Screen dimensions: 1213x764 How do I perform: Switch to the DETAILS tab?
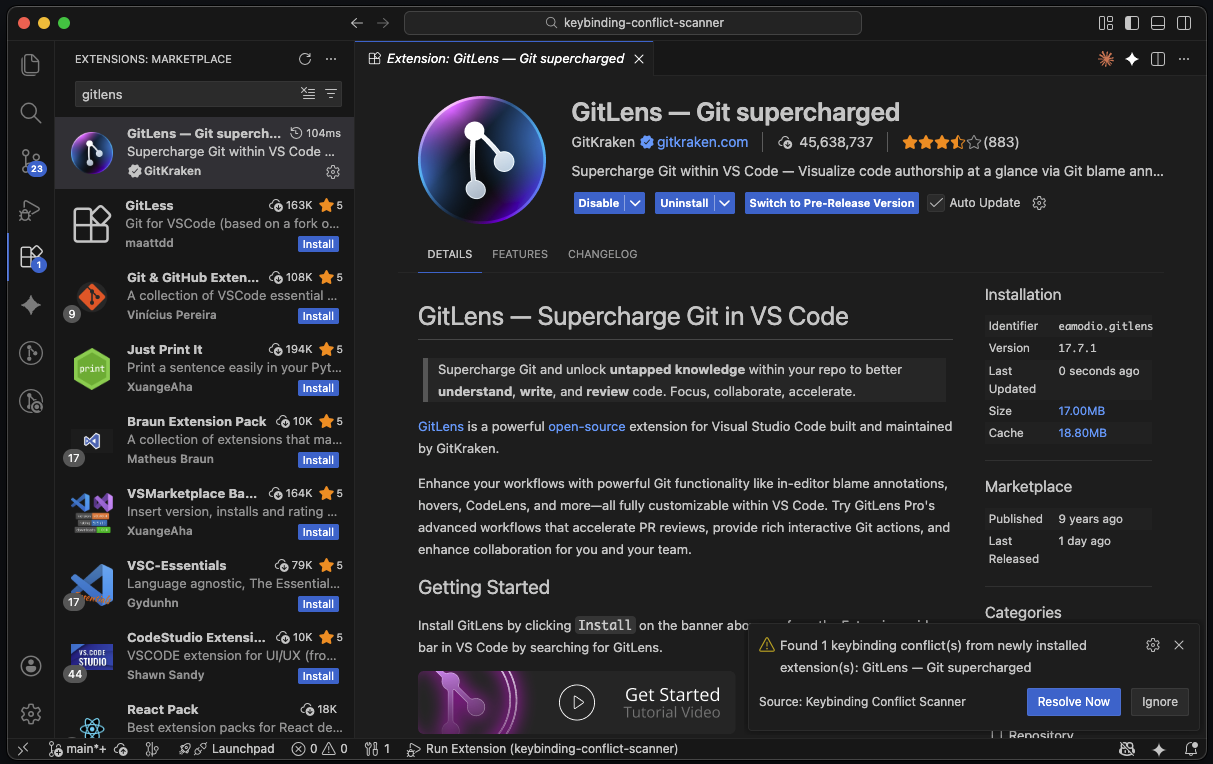click(x=450, y=254)
